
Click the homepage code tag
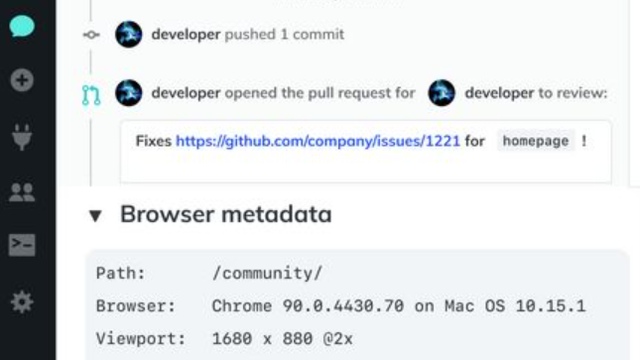click(536, 141)
